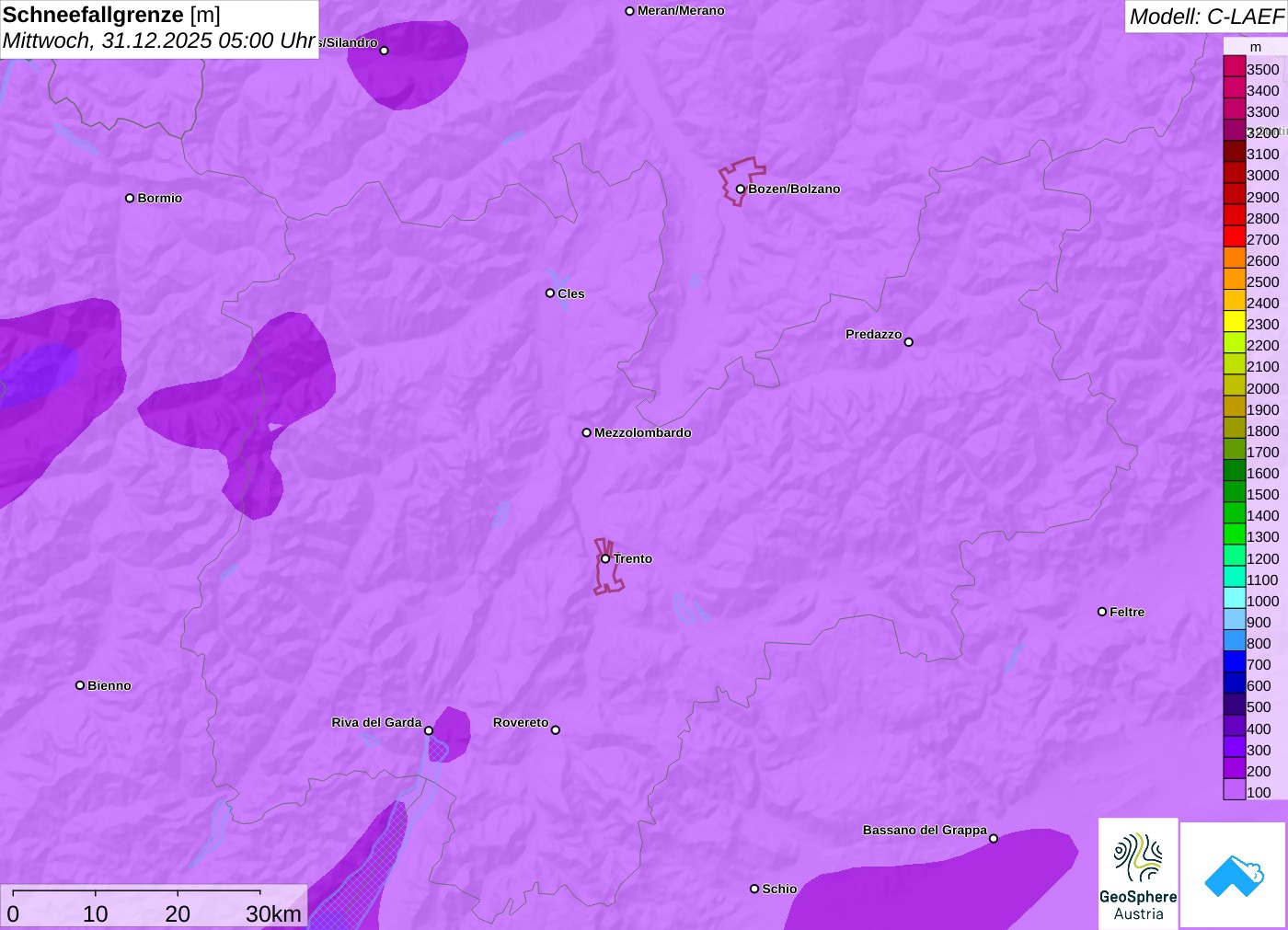Click the Bozen/Bolzano label text

tap(794, 189)
